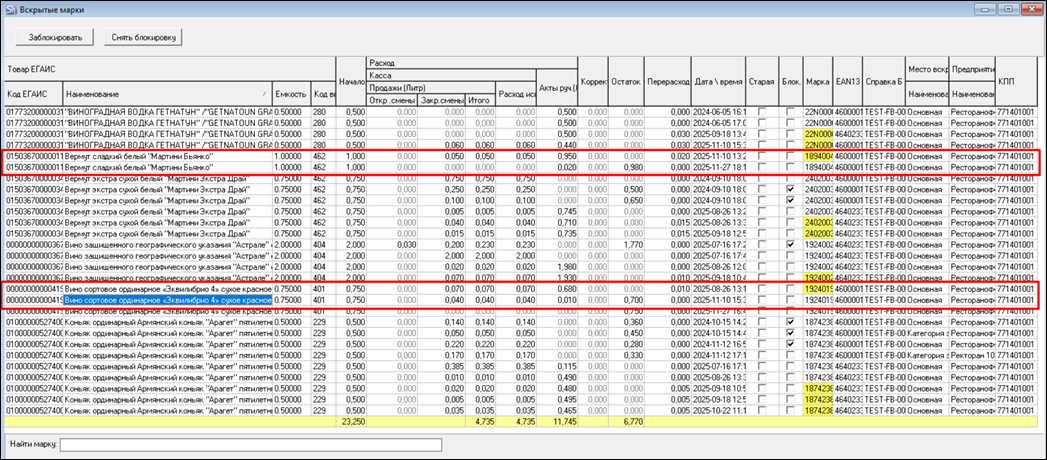Click the Марка column header
The width and height of the screenshot is (1047, 460).
(817, 80)
